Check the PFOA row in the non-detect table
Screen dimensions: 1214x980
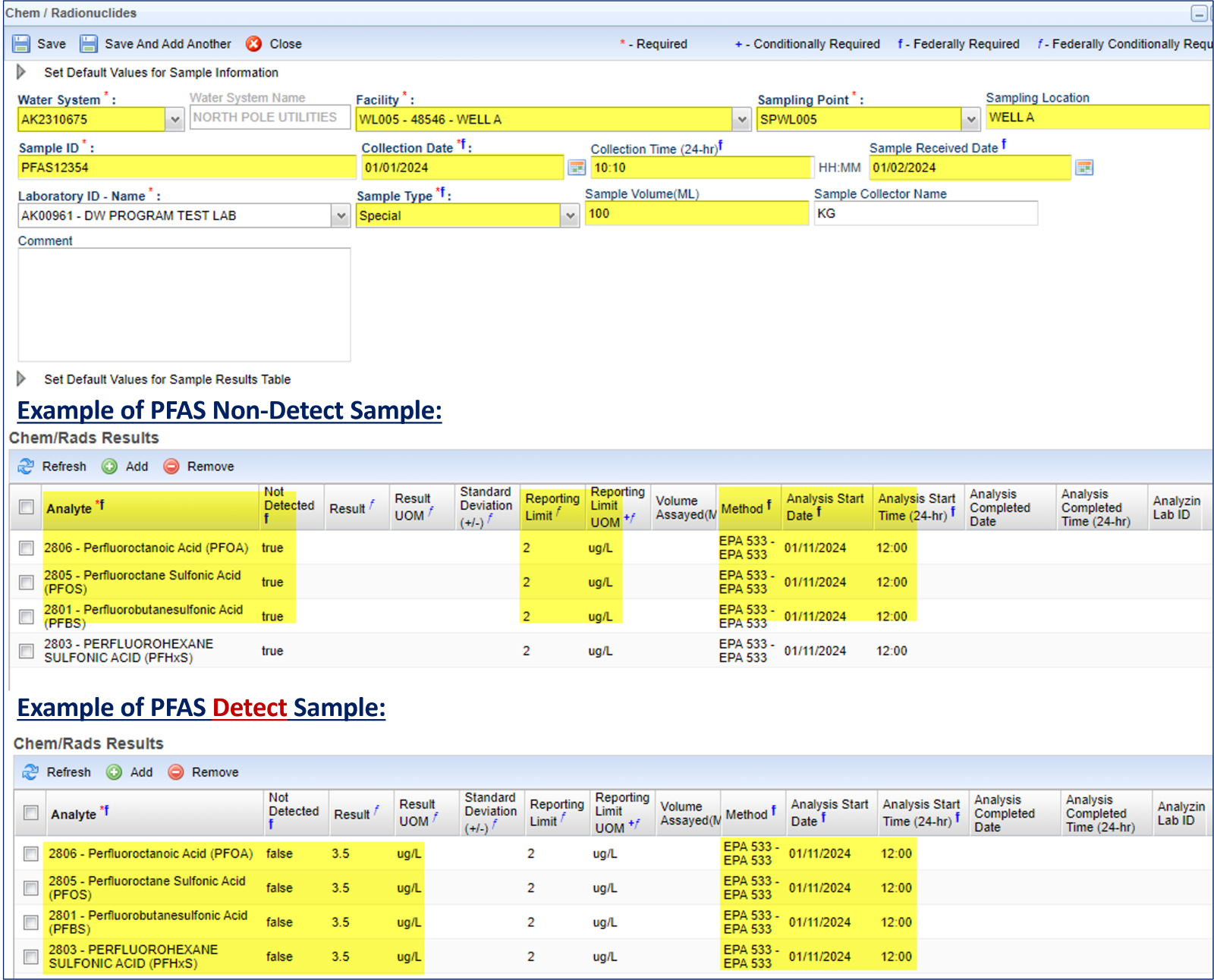(27, 548)
